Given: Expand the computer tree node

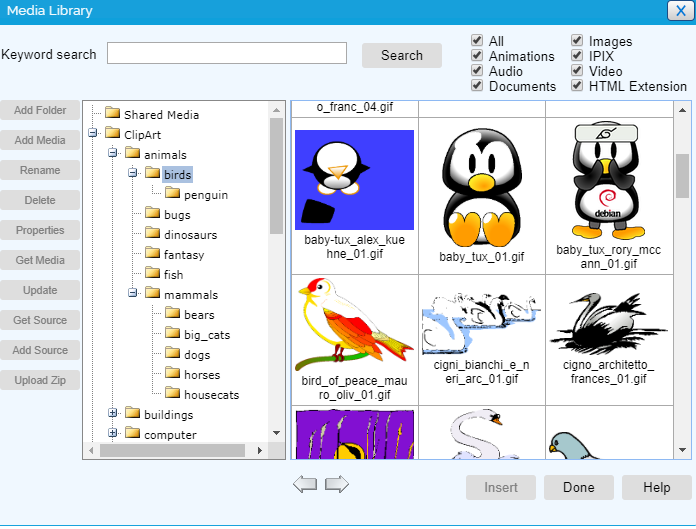Looking at the screenshot, I should click(113, 433).
